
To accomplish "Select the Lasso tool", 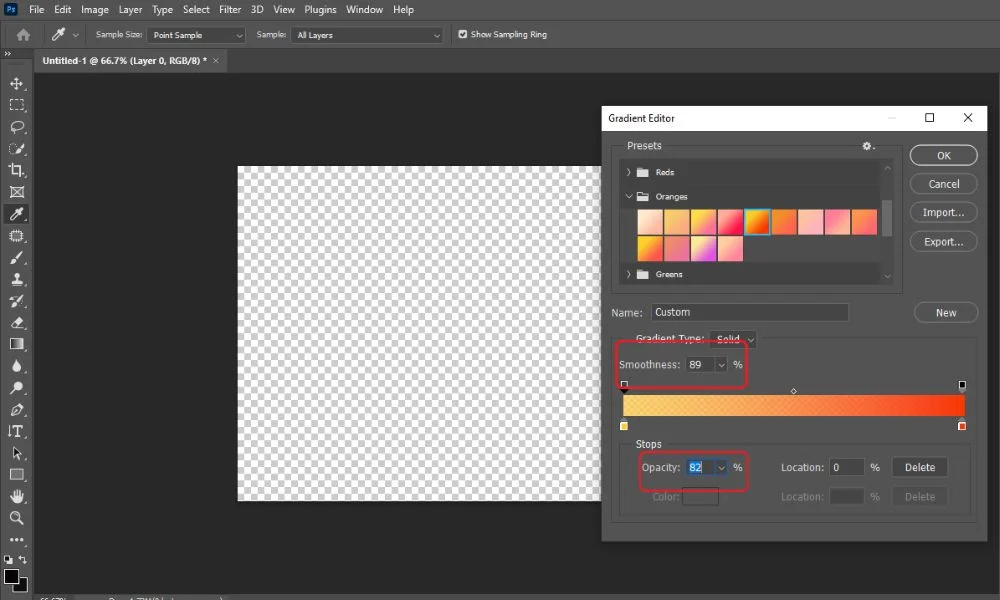I will click(x=16, y=127).
